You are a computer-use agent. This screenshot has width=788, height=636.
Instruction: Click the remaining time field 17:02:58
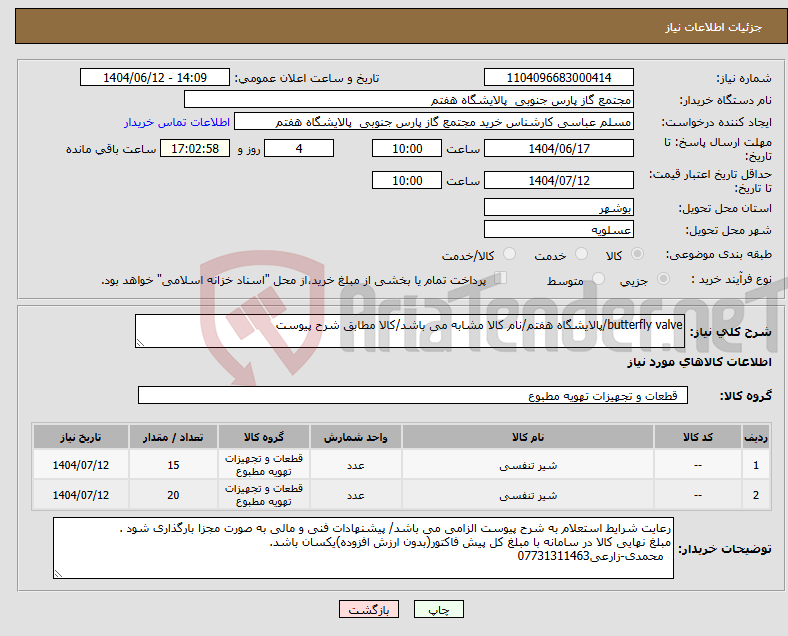[x=195, y=149]
